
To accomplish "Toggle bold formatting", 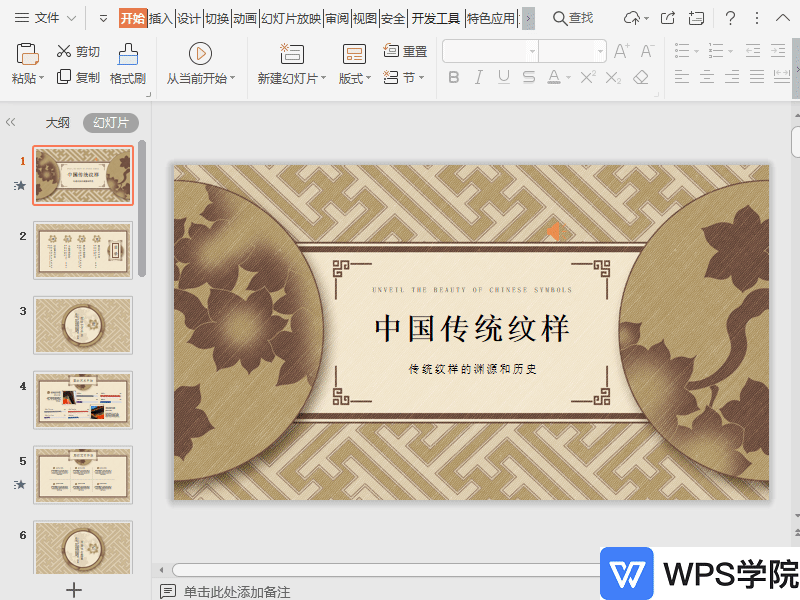I will point(454,77).
